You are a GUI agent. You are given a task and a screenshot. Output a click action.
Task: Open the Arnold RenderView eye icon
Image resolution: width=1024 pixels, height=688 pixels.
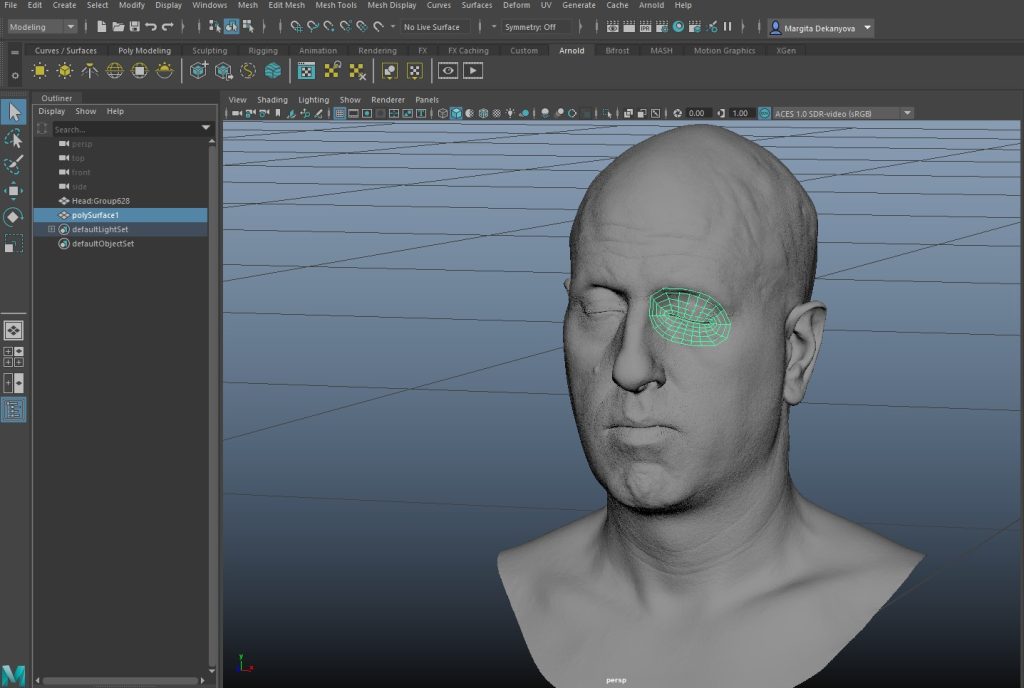(x=448, y=70)
